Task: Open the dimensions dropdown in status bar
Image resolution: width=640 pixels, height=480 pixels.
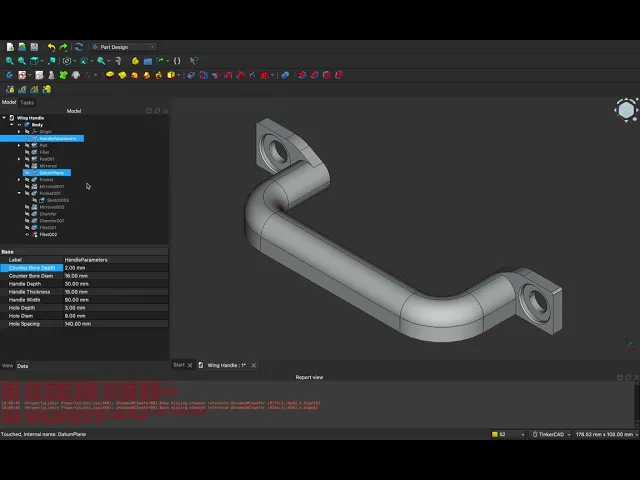Action: coord(607,434)
